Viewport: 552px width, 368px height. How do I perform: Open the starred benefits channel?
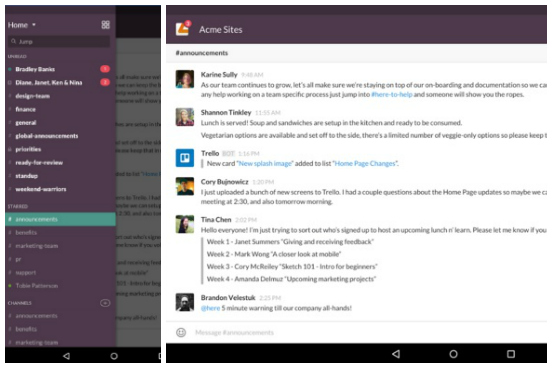(26, 232)
